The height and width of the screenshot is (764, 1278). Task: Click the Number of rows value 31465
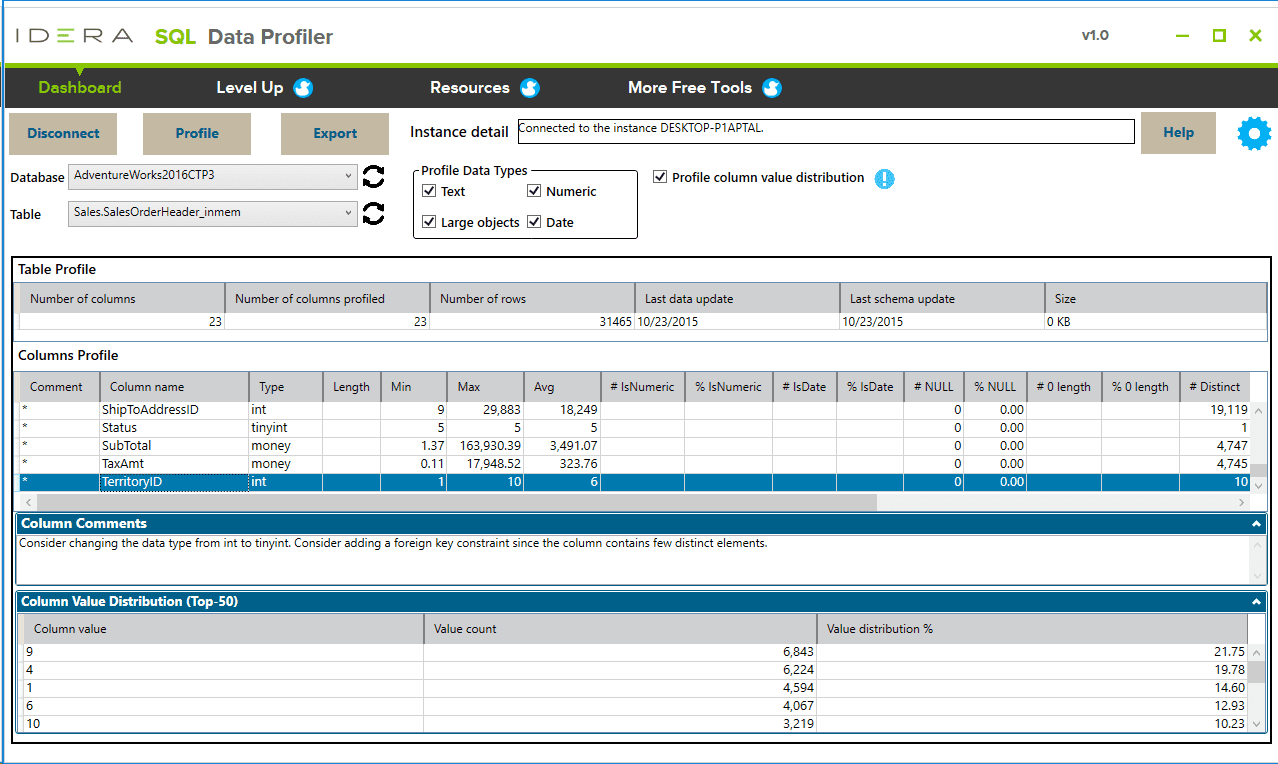532,322
